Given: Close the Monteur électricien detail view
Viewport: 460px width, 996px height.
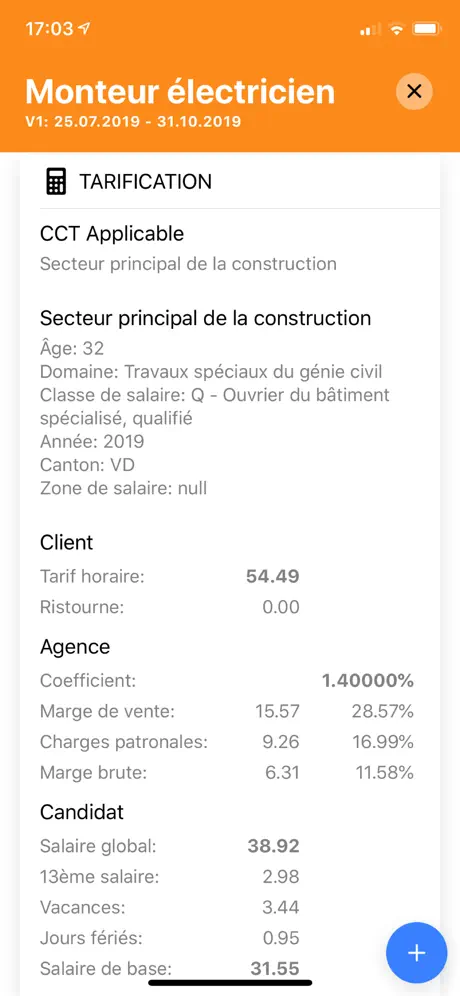Looking at the screenshot, I should 414,91.
